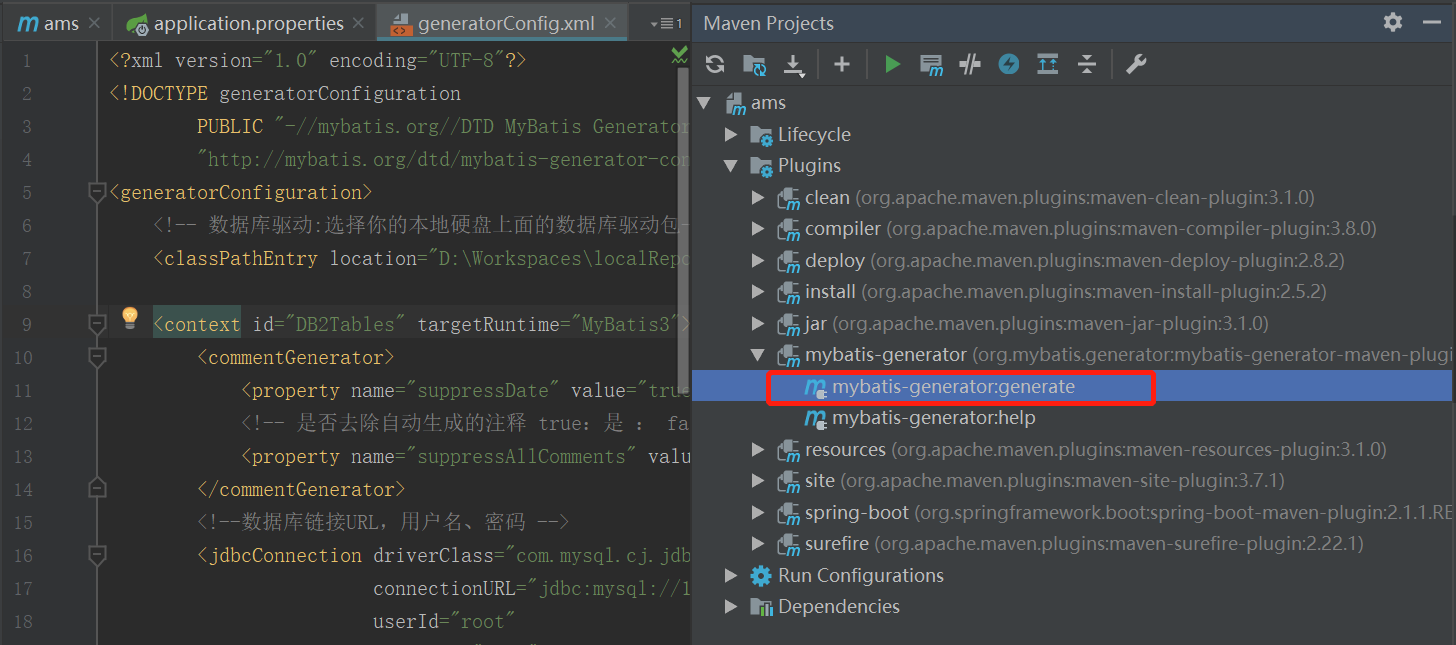Click Show Dependencies icon in Maven toolbar

tap(1048, 64)
